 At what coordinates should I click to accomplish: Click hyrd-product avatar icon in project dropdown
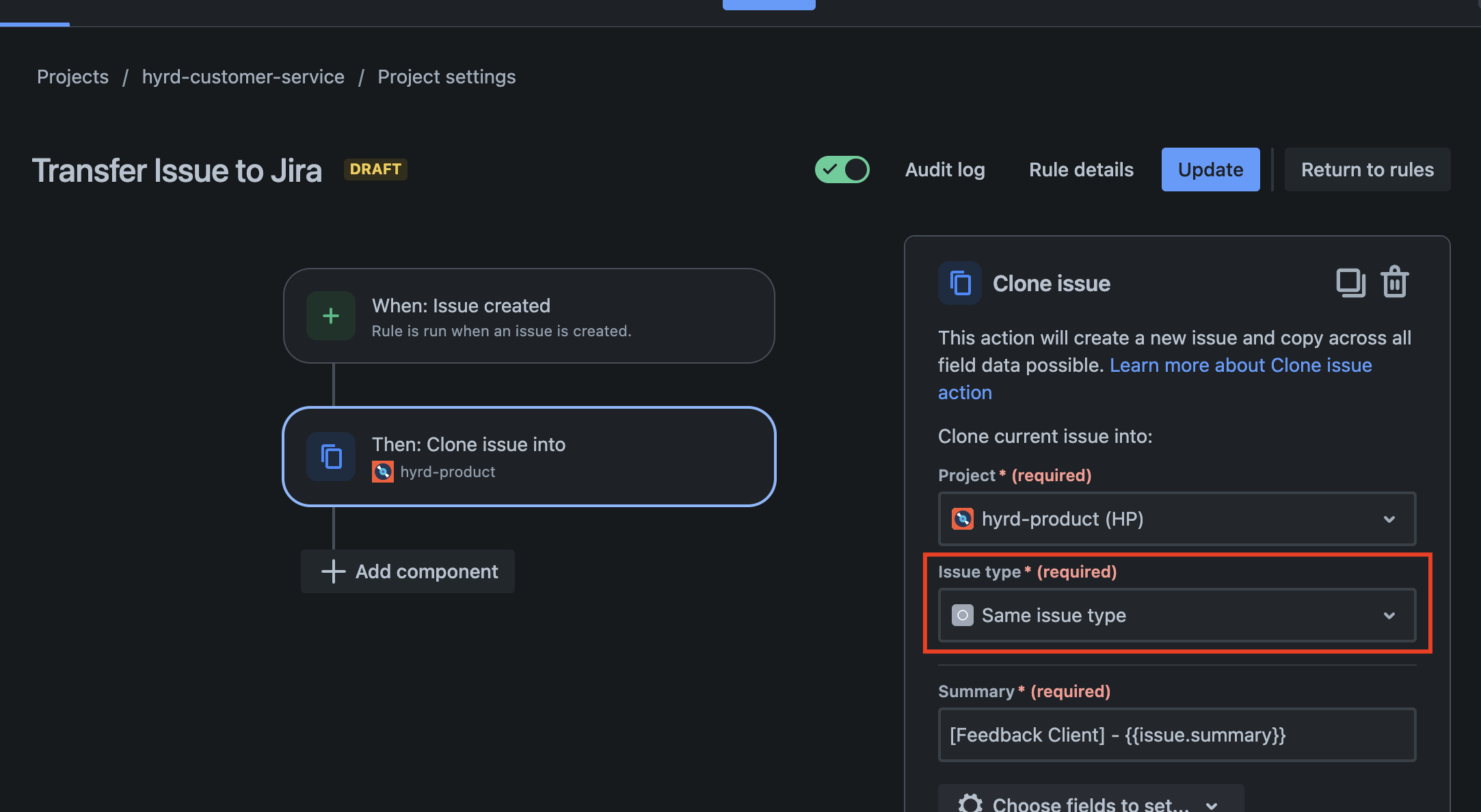click(x=963, y=519)
